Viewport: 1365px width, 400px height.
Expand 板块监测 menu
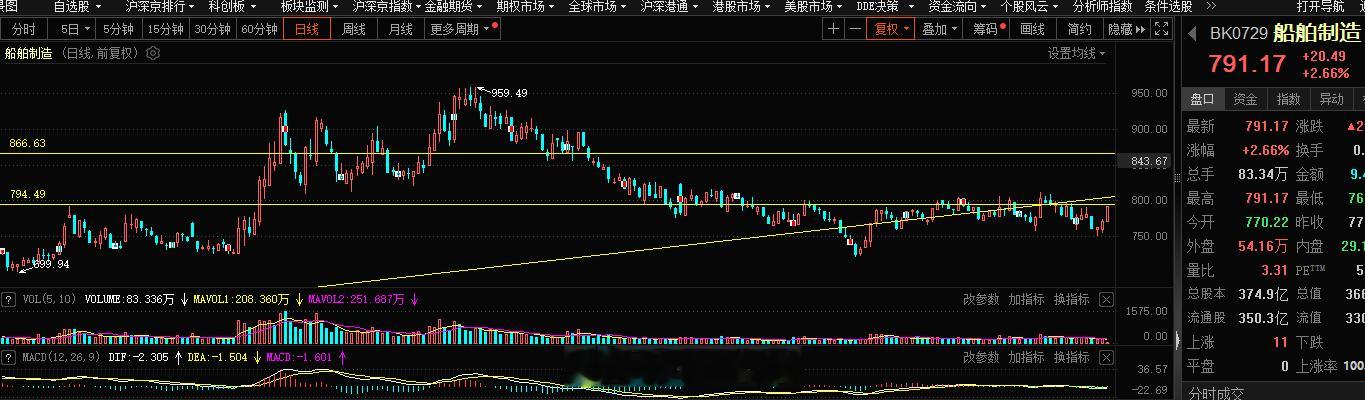coord(310,6)
